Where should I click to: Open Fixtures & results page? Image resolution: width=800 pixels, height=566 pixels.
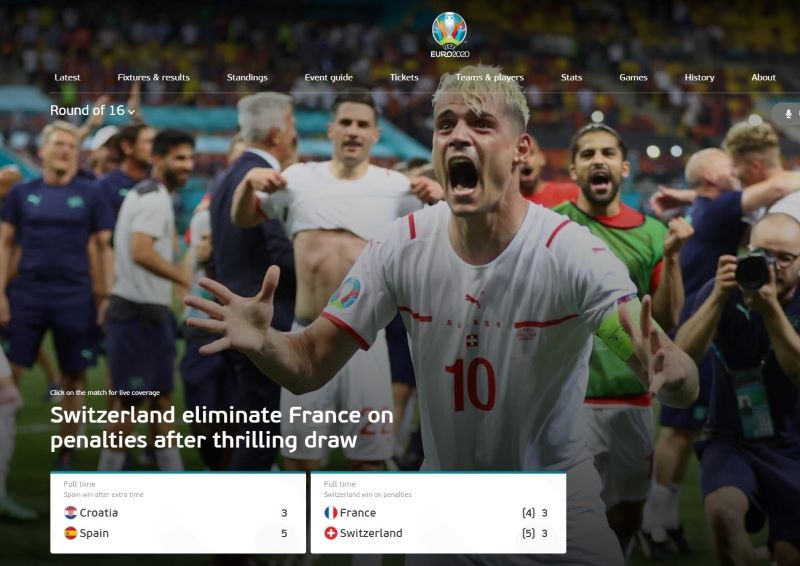153,77
